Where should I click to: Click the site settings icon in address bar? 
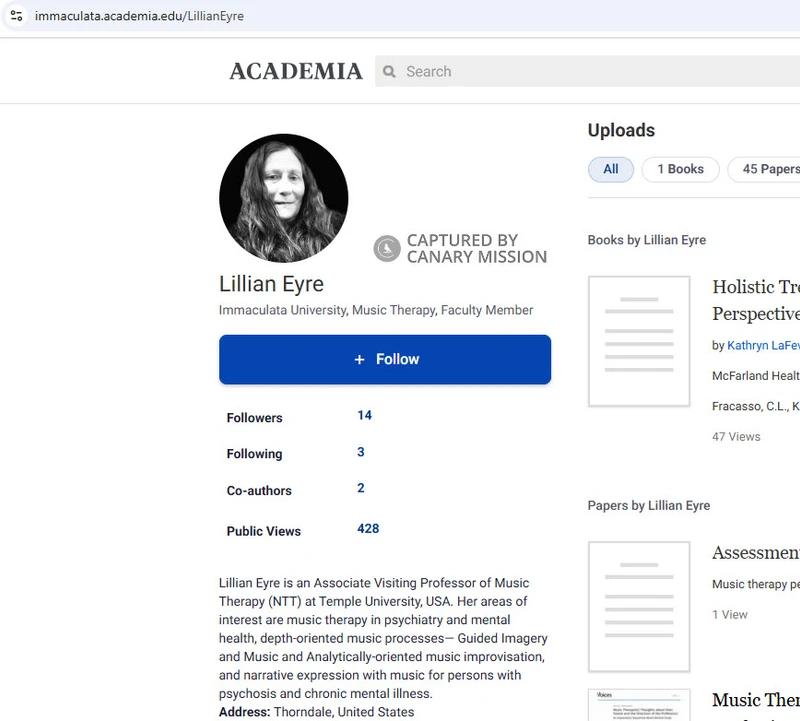pos(16,16)
